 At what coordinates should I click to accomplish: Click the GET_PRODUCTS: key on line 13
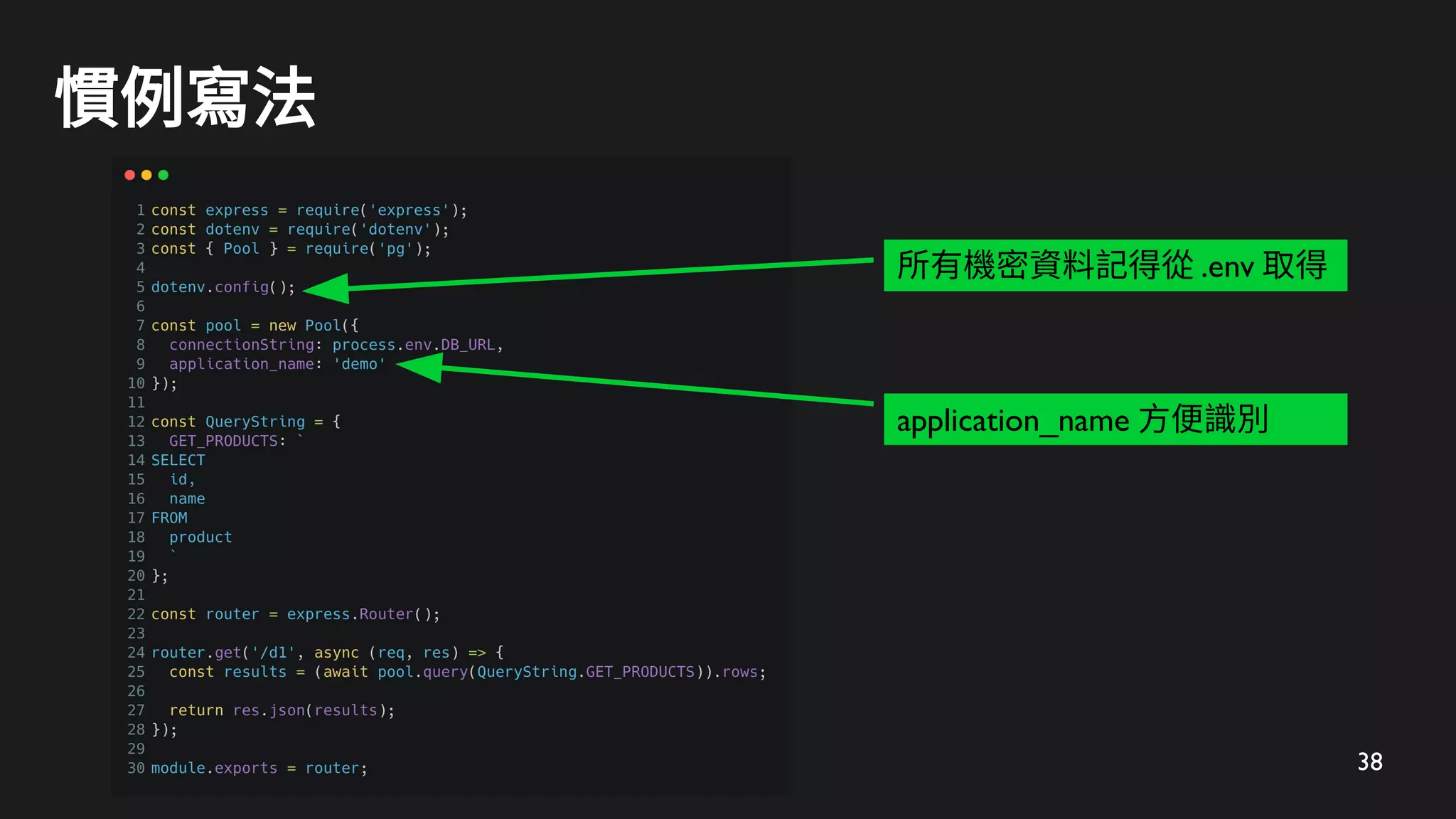(227, 441)
